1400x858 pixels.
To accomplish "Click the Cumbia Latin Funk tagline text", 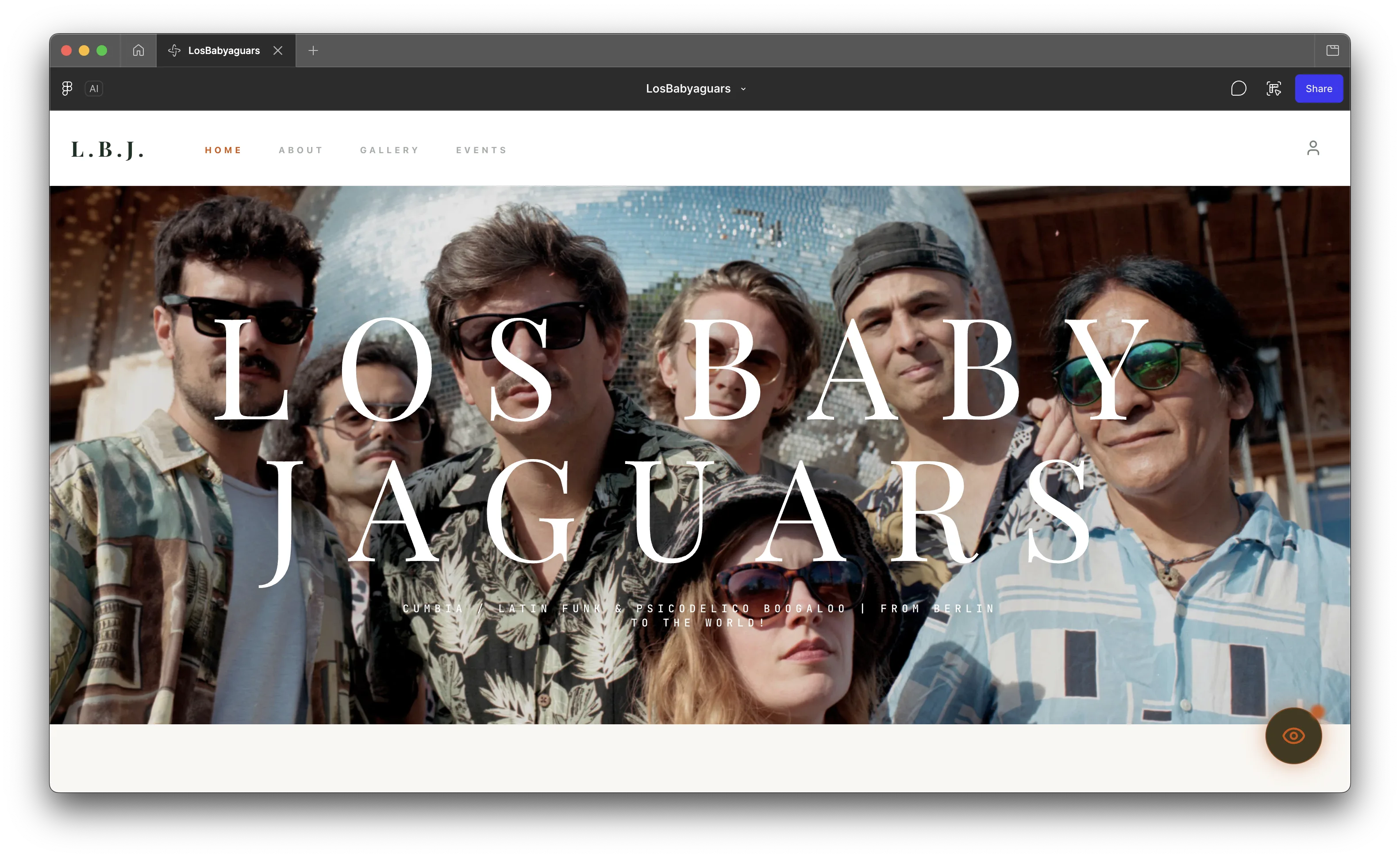I will (x=699, y=615).
